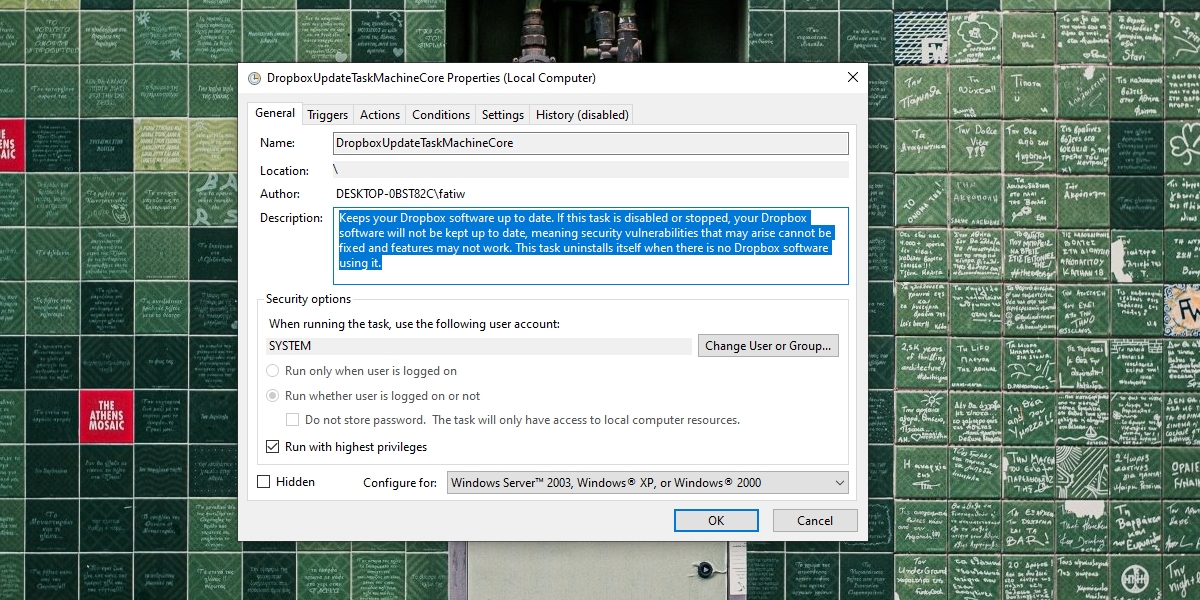The width and height of the screenshot is (1200, 600).
Task: Click the Location value backslash
Action: [x=591, y=170]
